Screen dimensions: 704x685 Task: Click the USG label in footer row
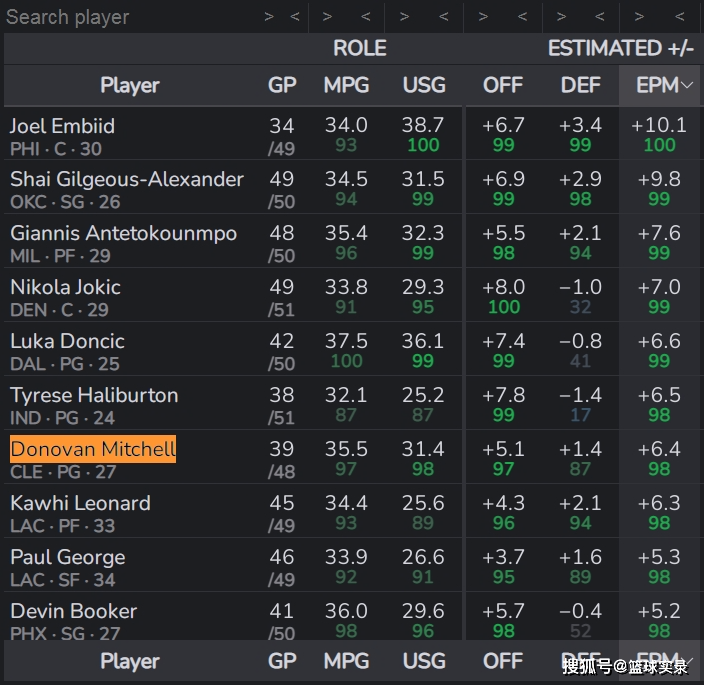[x=423, y=661]
